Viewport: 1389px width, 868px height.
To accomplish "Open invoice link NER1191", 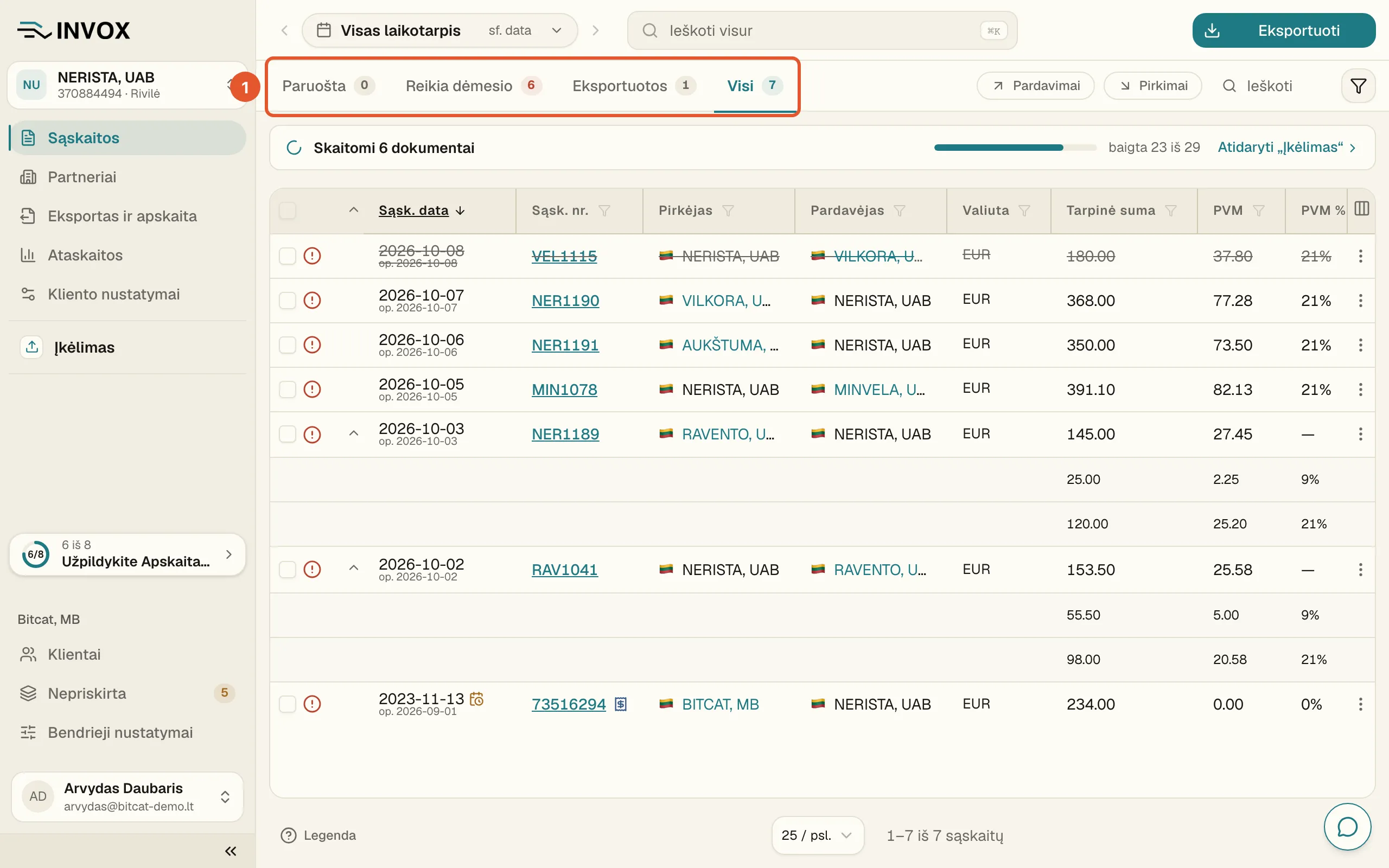I will click(565, 345).
